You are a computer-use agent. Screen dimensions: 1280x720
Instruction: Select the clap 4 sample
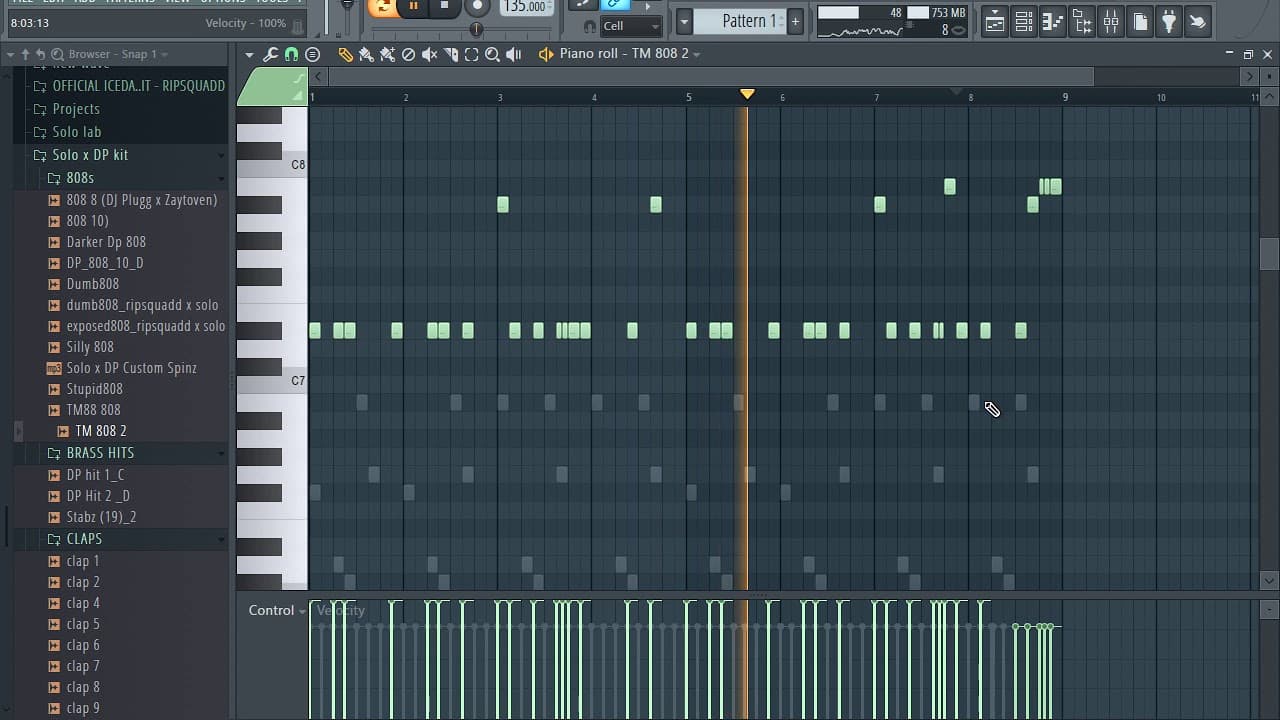[x=83, y=603]
